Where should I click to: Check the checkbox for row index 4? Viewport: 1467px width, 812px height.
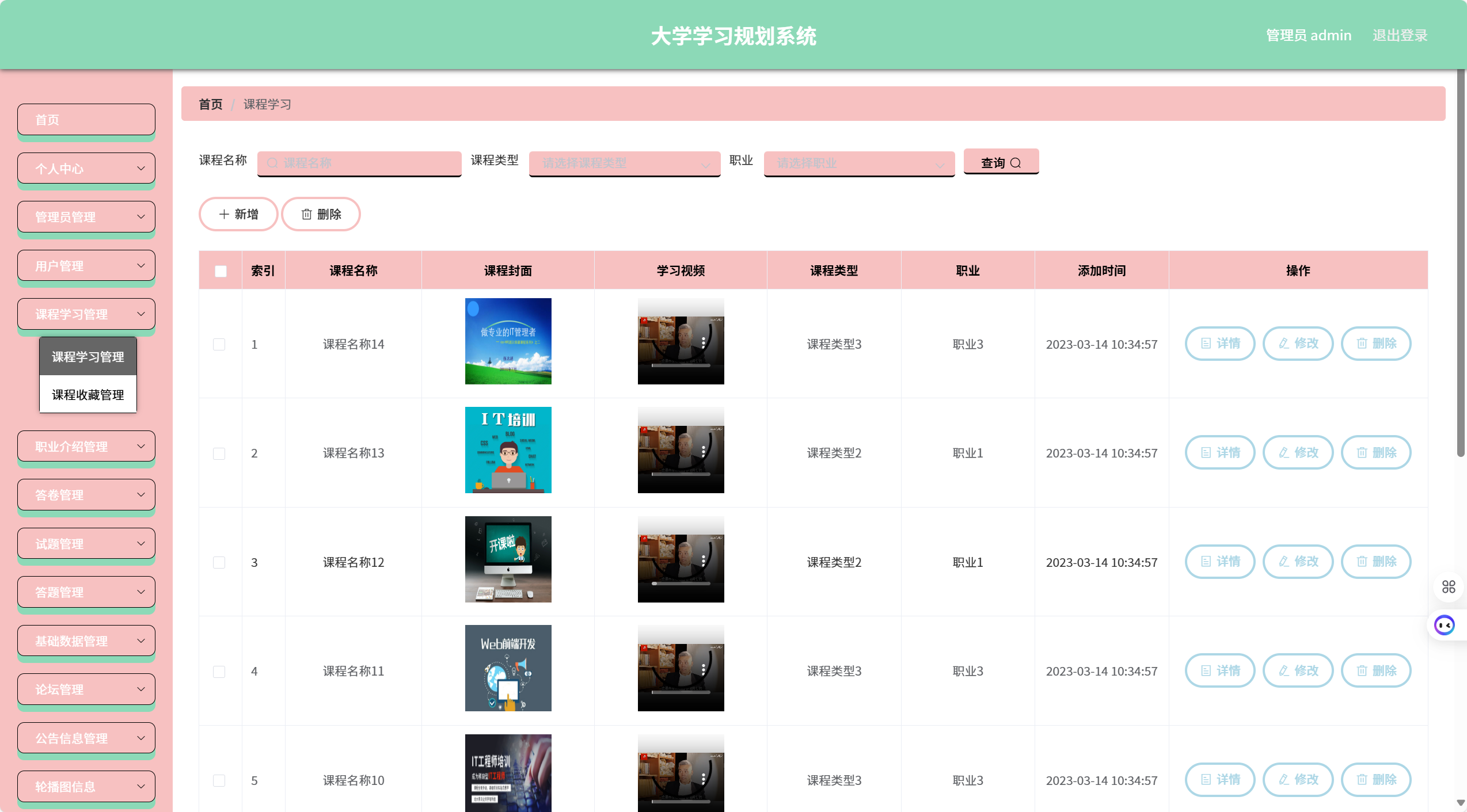point(219,672)
